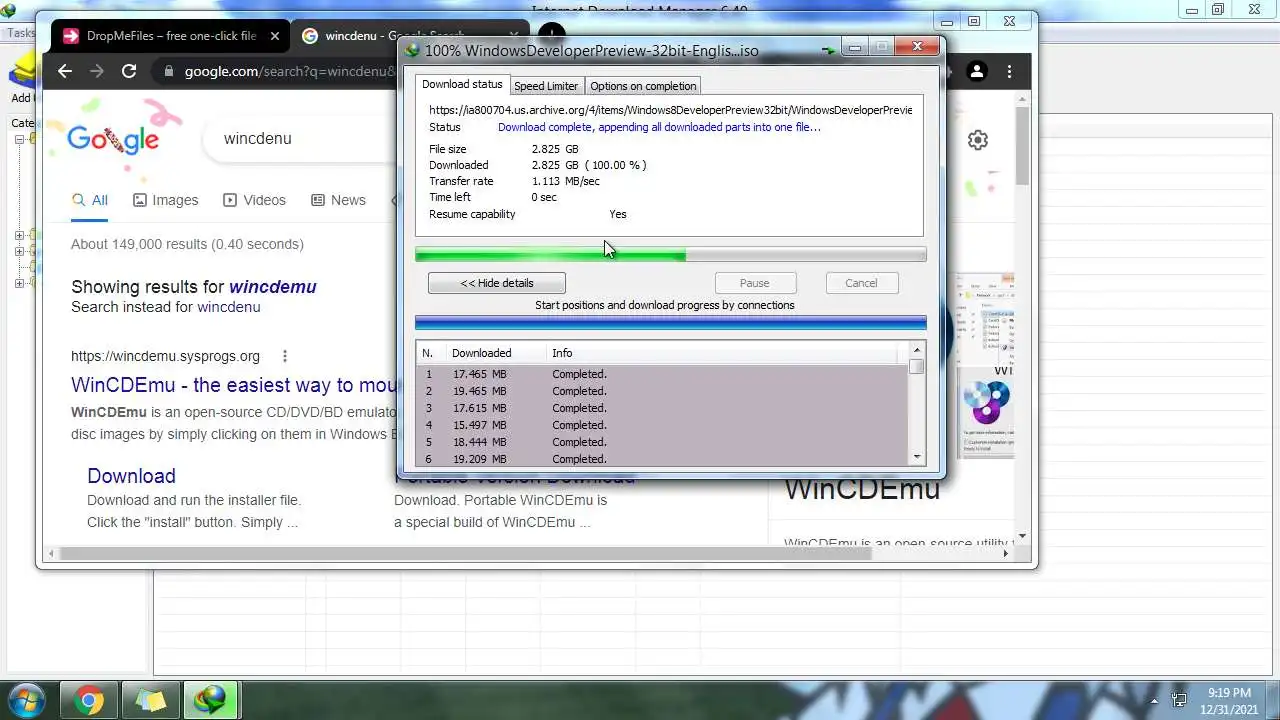Image resolution: width=1280 pixels, height=720 pixels.
Task: Click the Pause button in IDM dialog
Action: [x=754, y=283]
